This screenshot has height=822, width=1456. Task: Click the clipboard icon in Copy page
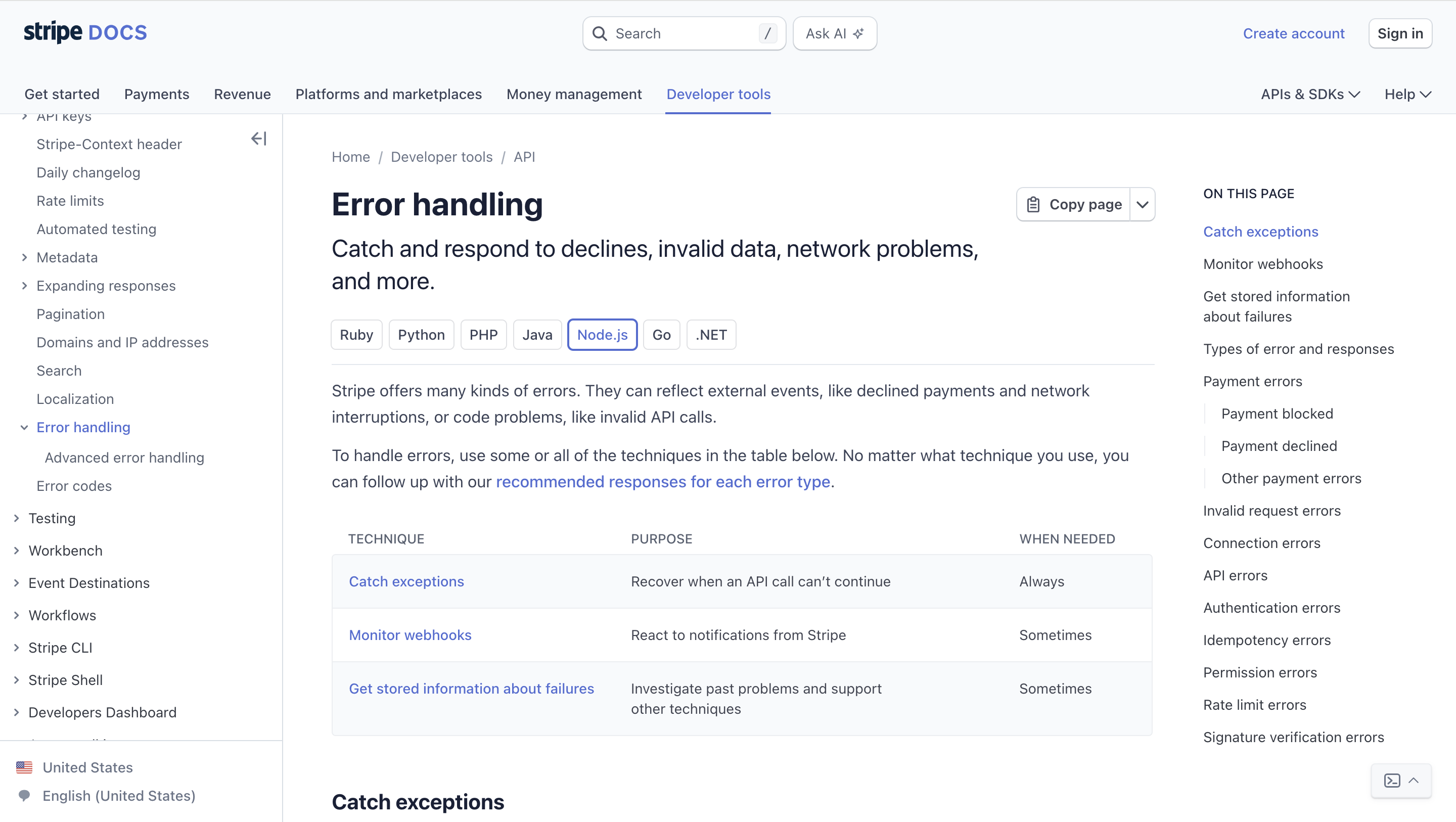pos(1033,205)
